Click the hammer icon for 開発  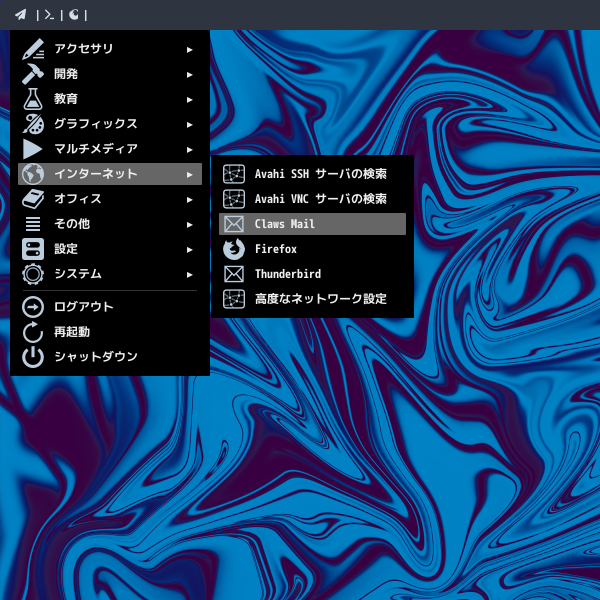33,74
